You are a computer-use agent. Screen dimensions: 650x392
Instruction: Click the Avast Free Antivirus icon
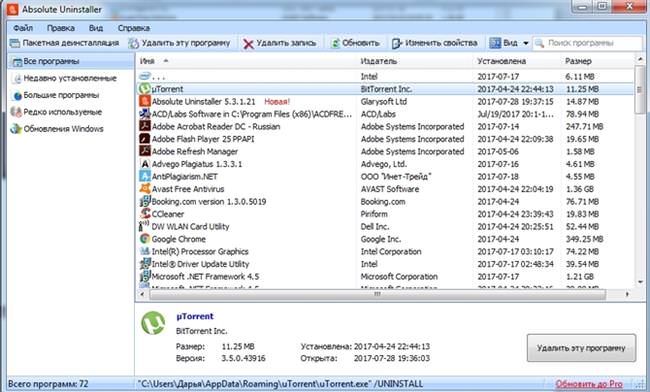click(145, 189)
